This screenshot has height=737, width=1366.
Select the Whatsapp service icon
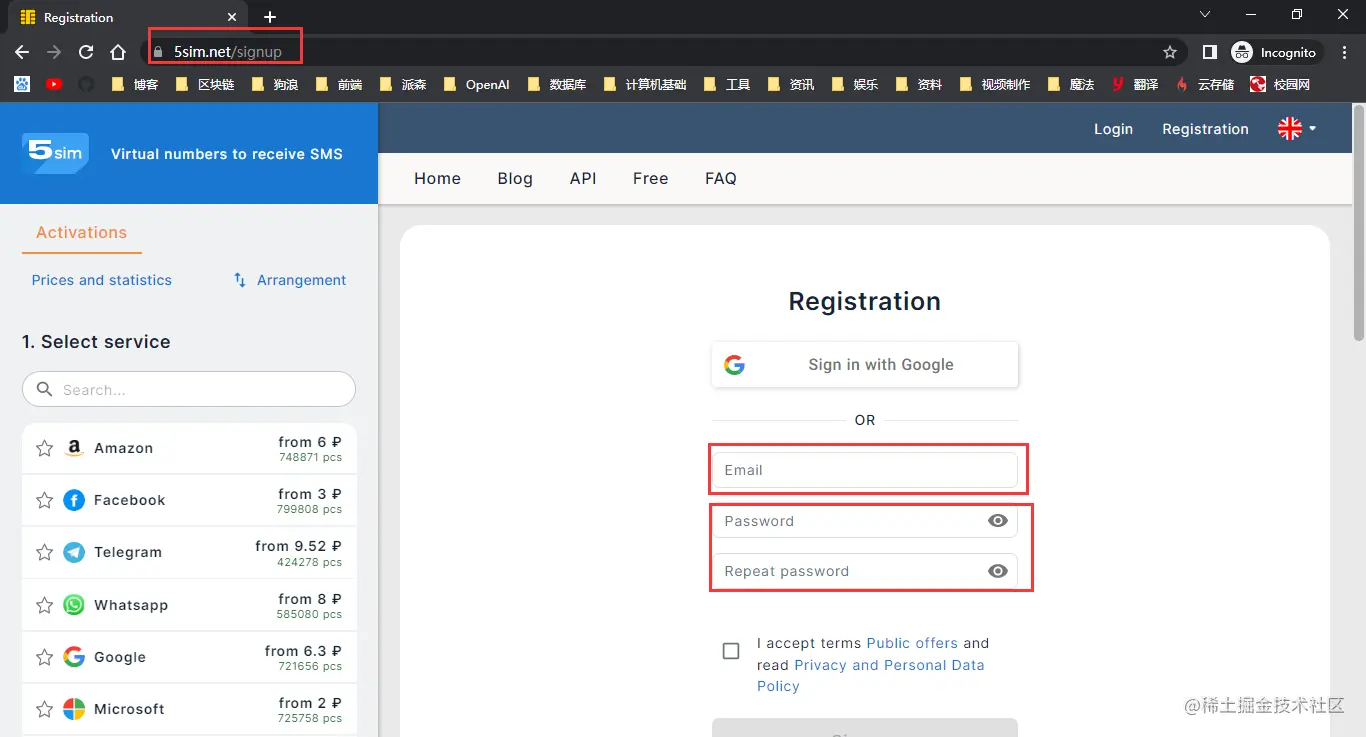point(74,605)
